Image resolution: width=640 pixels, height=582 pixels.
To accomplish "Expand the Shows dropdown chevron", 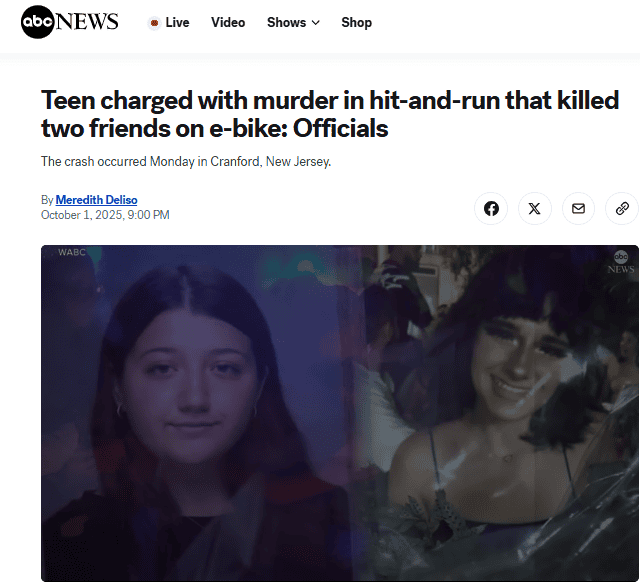I will pyautogui.click(x=316, y=23).
